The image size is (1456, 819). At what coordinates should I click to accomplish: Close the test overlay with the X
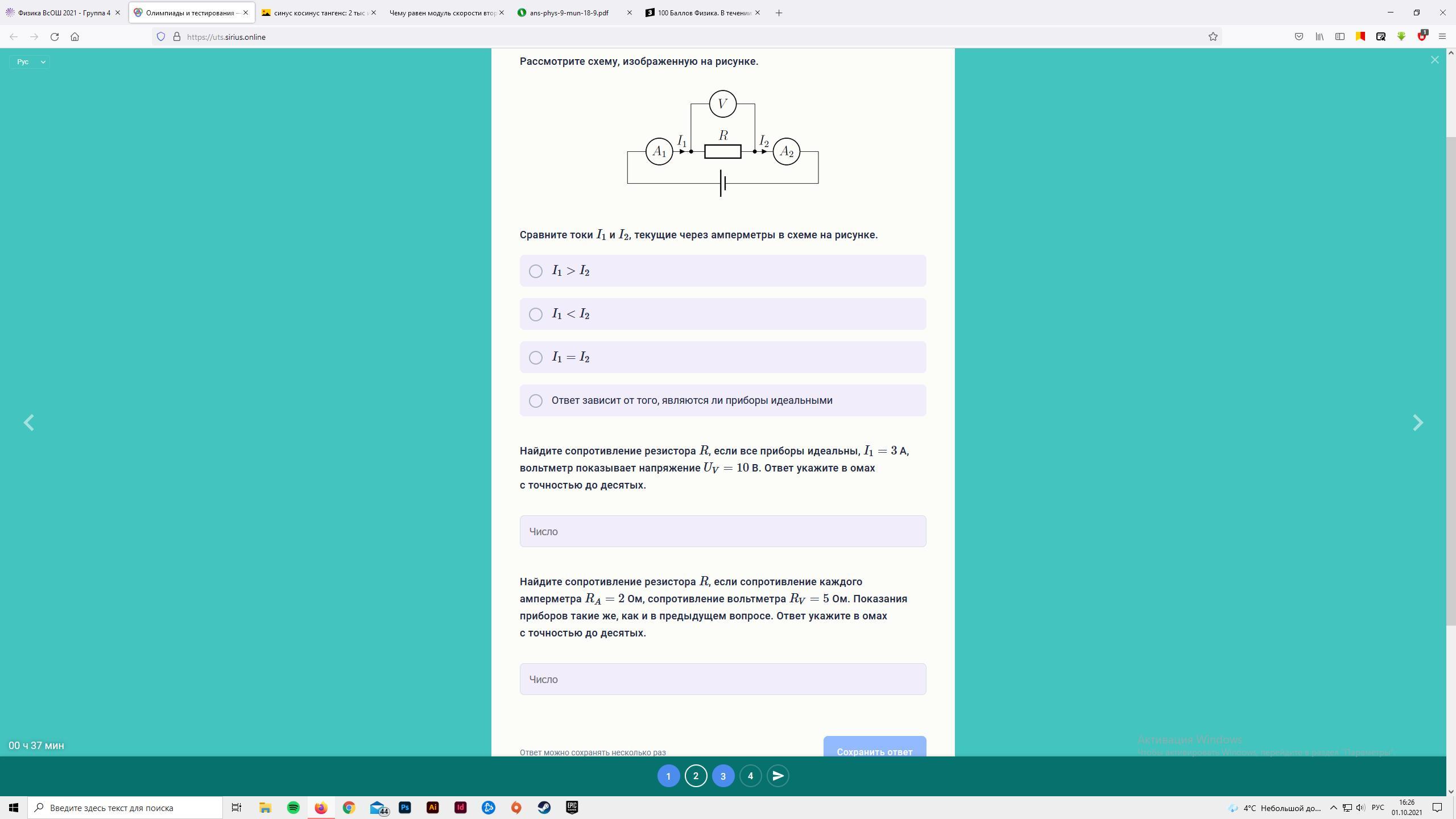pos(1434,60)
